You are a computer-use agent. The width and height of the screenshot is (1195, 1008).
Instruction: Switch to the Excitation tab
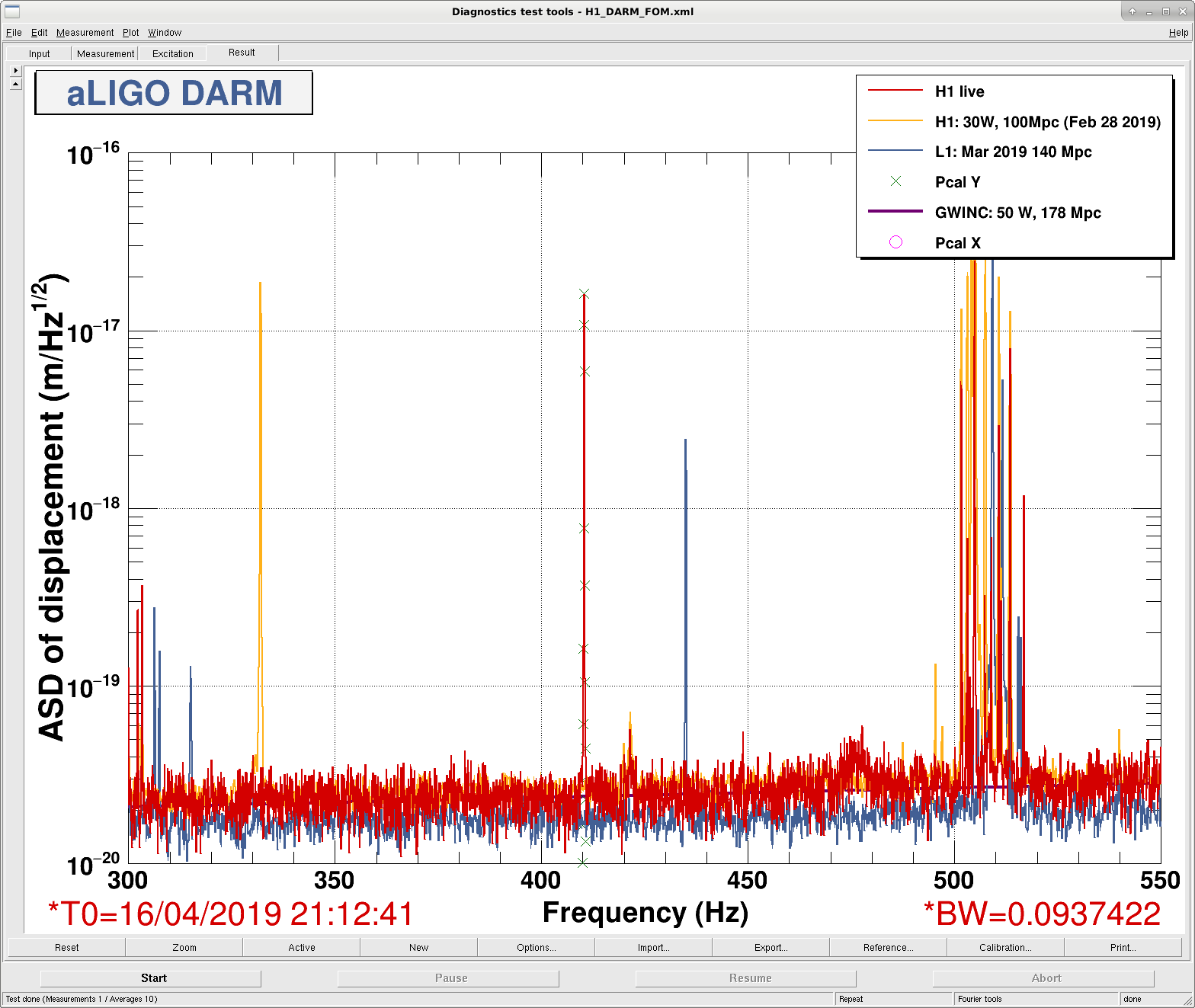[173, 53]
